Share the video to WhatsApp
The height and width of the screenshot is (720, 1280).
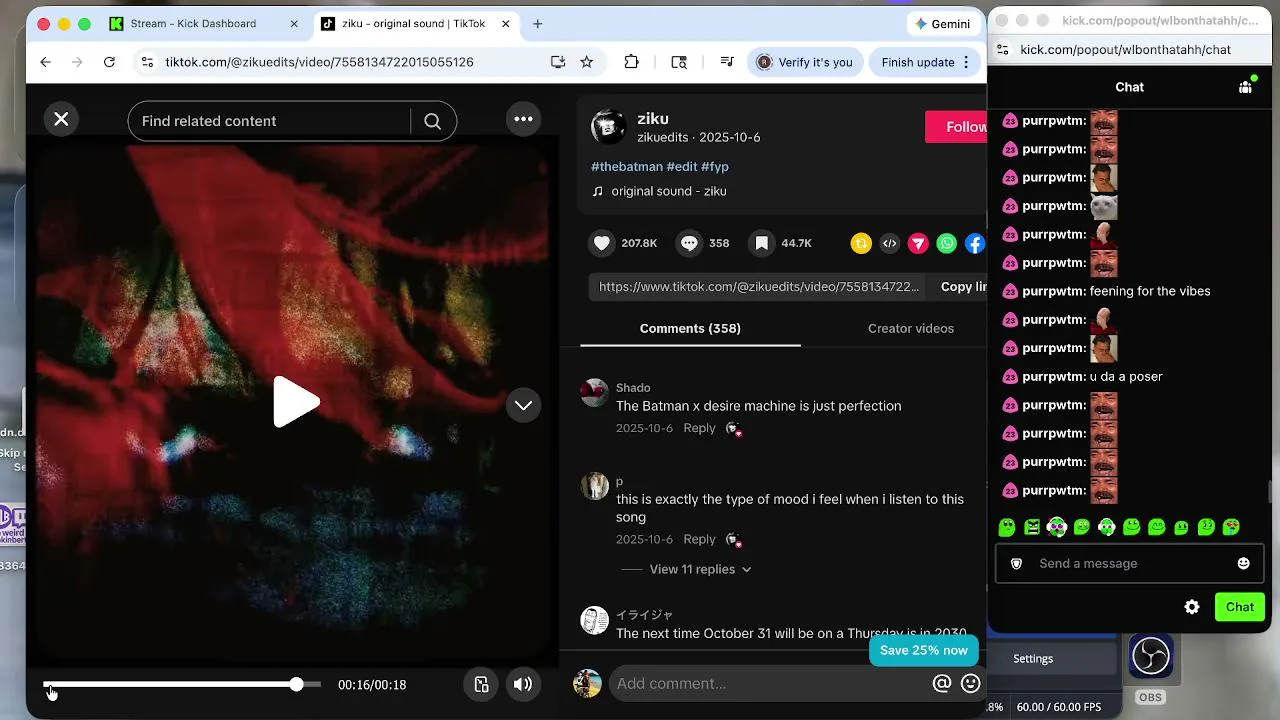946,243
